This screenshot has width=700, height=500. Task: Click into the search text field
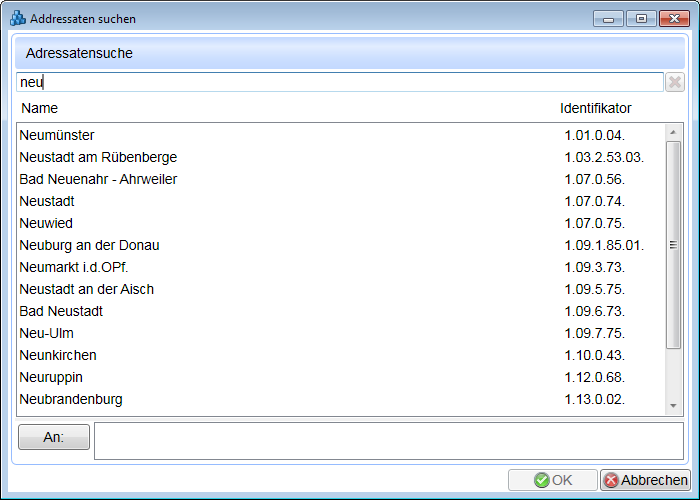coord(340,83)
